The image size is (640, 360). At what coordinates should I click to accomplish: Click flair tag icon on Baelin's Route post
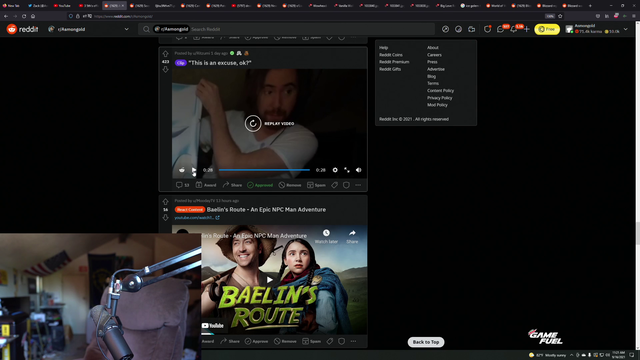330,341
